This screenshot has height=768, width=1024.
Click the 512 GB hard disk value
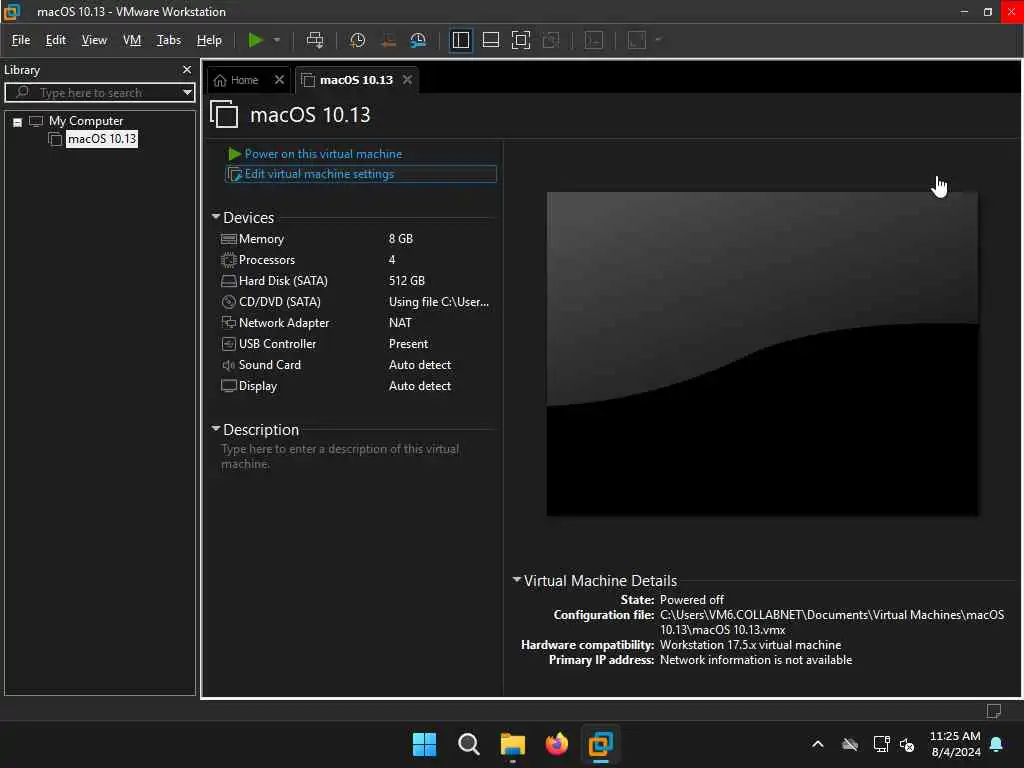point(406,281)
